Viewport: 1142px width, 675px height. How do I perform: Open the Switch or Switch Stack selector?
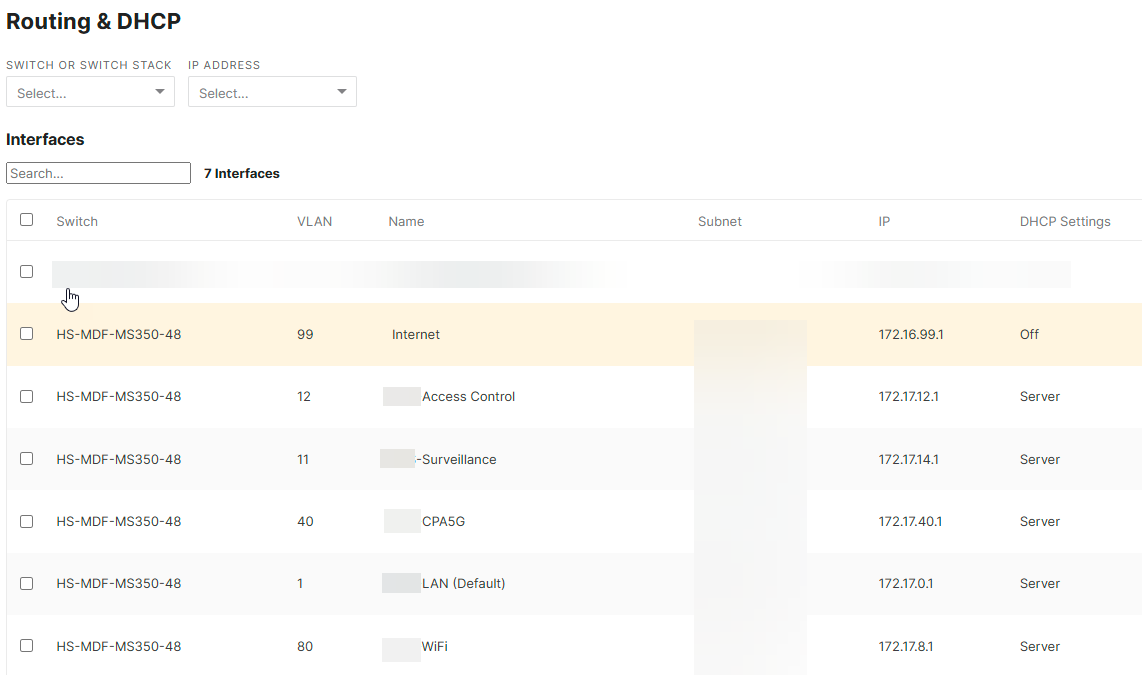(90, 91)
